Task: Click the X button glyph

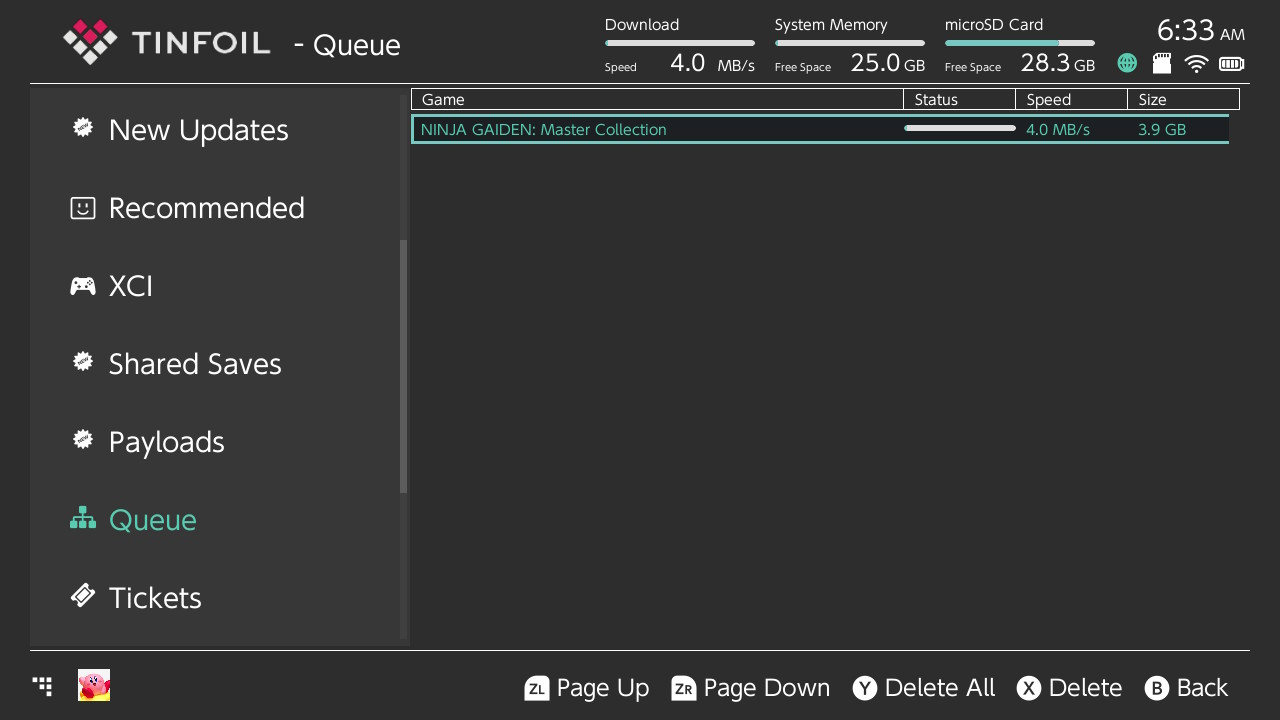Action: click(1029, 688)
